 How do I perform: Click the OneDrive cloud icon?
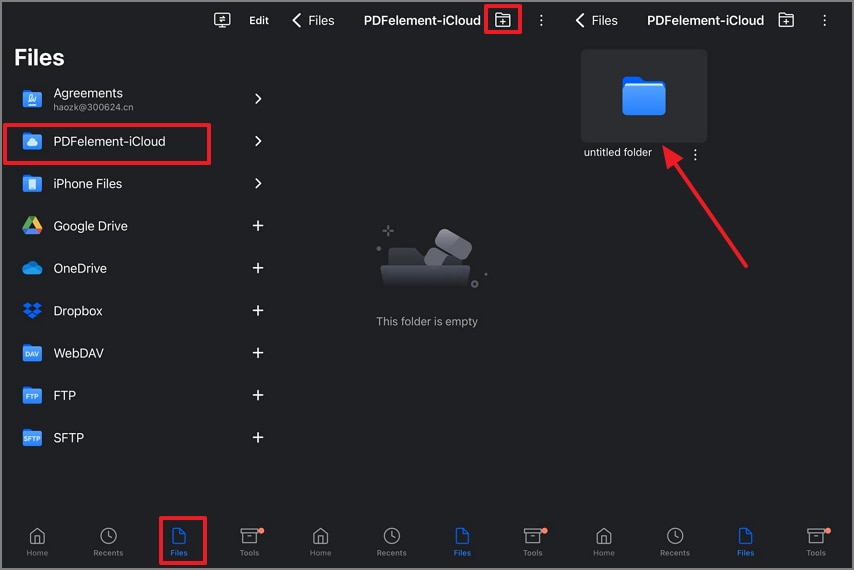click(32, 268)
